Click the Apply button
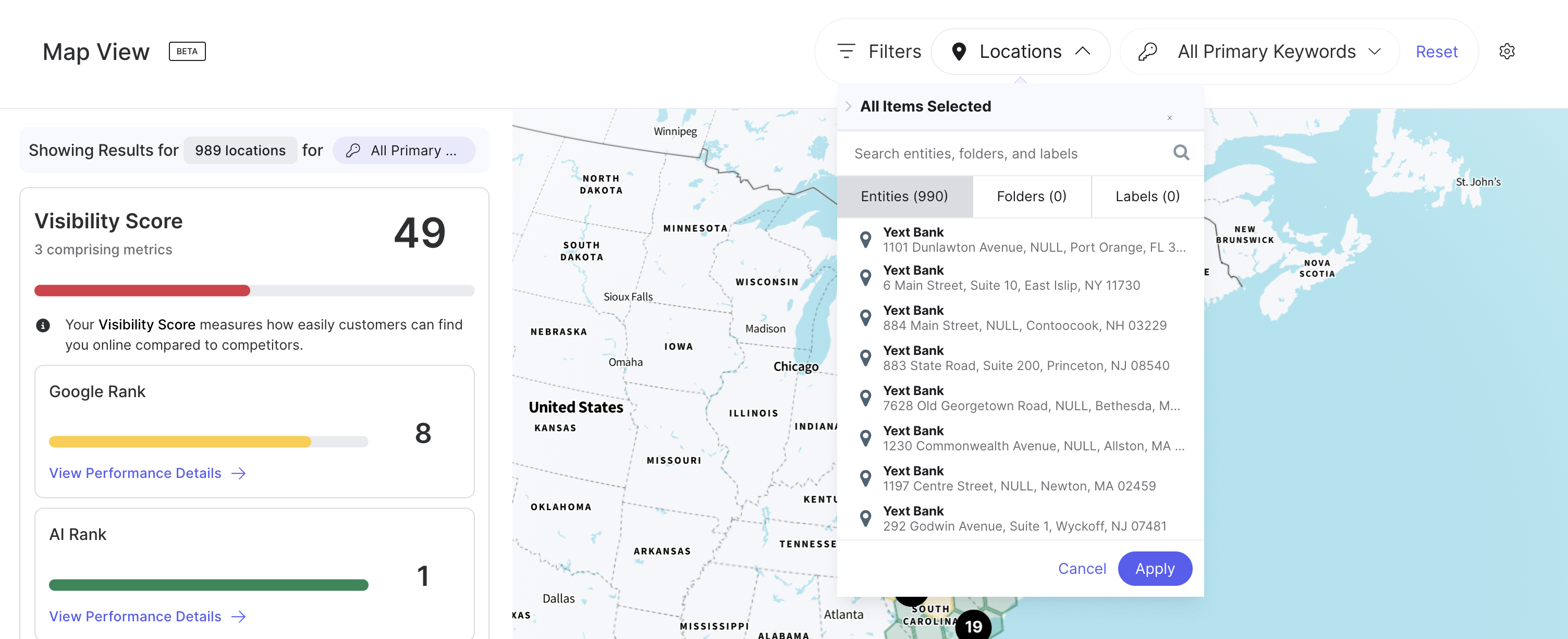This screenshot has height=639, width=1568. click(x=1154, y=569)
